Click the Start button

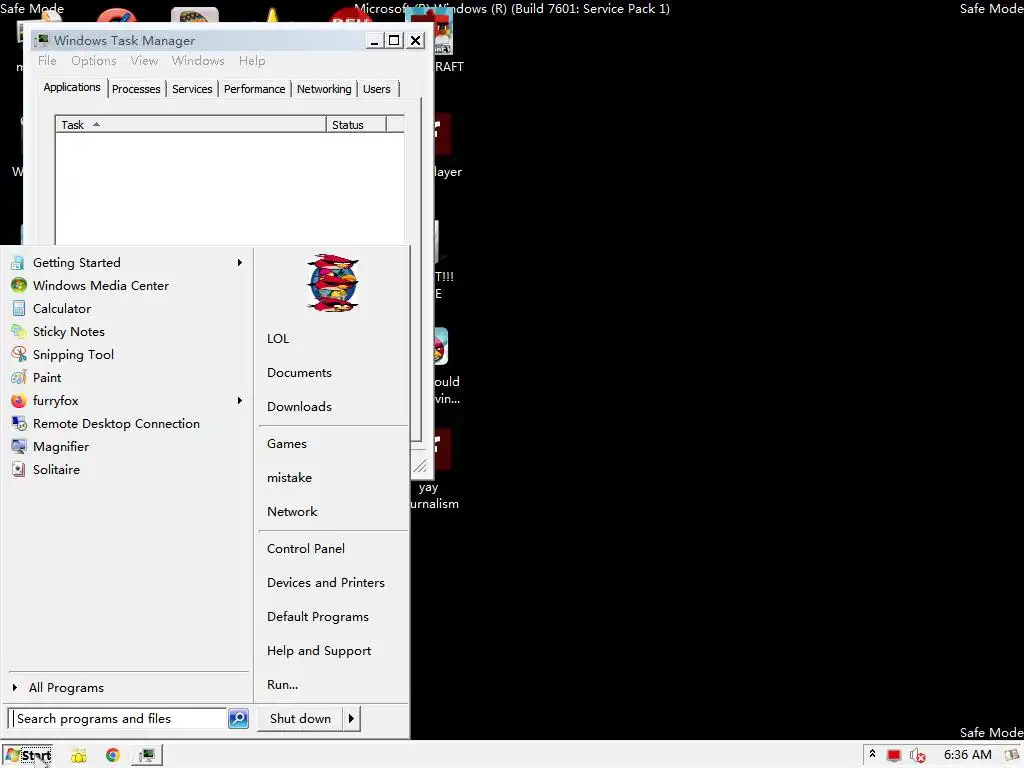click(x=27, y=756)
